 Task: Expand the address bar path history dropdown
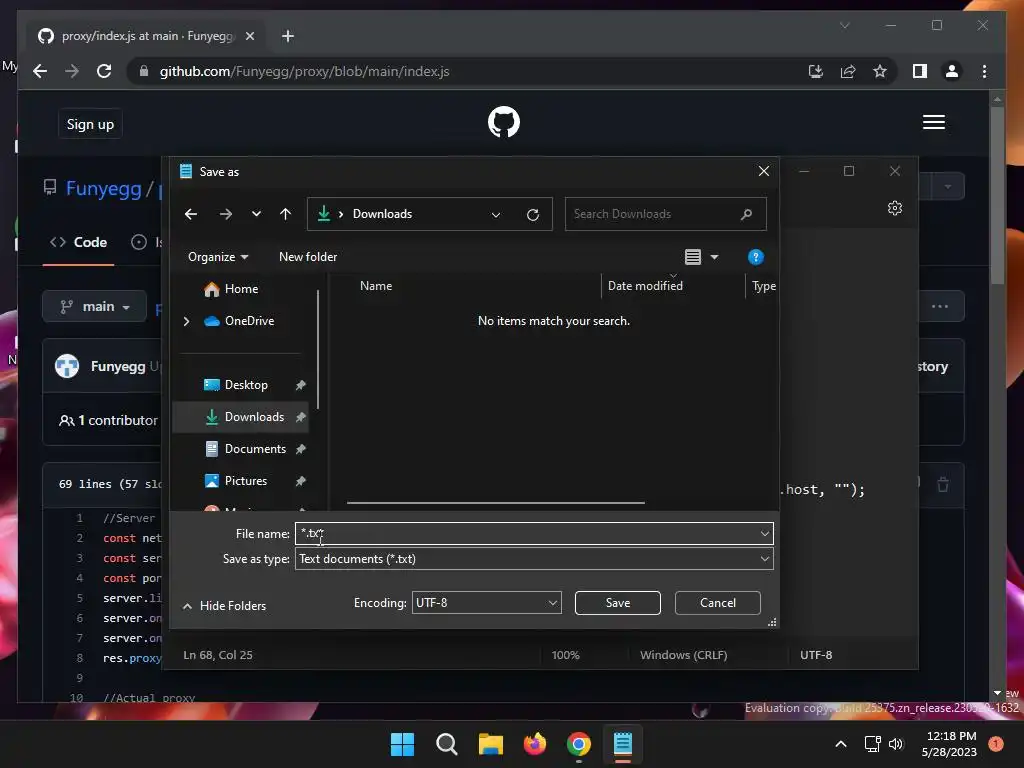[496, 214]
